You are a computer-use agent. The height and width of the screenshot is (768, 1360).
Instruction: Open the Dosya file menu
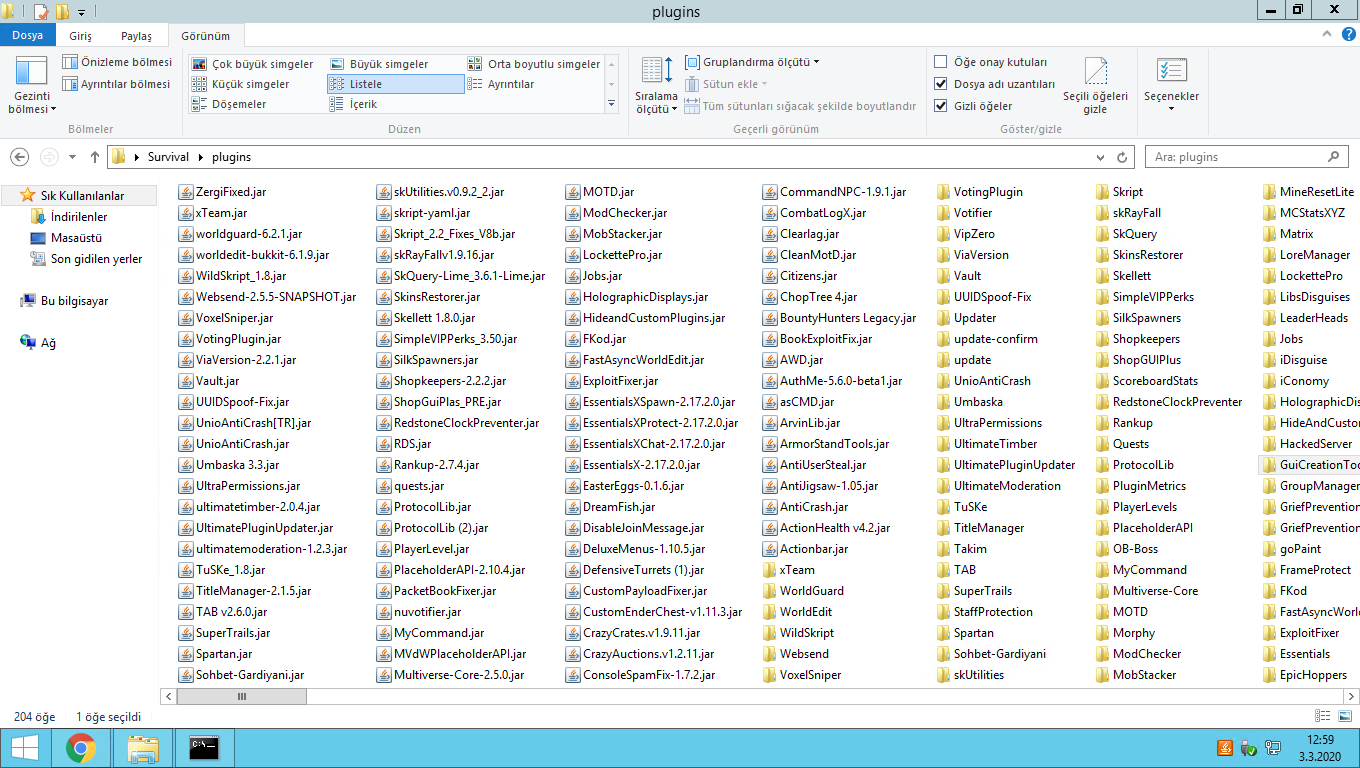click(x=28, y=36)
